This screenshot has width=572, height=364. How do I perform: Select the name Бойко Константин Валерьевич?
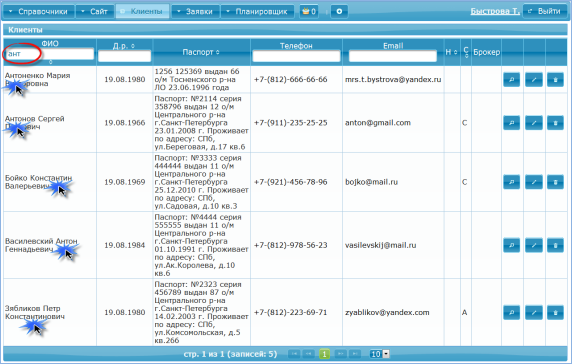(38, 182)
